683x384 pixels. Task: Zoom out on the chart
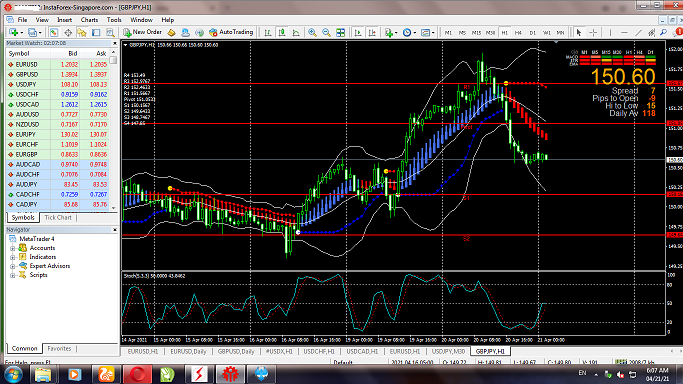click(326, 33)
